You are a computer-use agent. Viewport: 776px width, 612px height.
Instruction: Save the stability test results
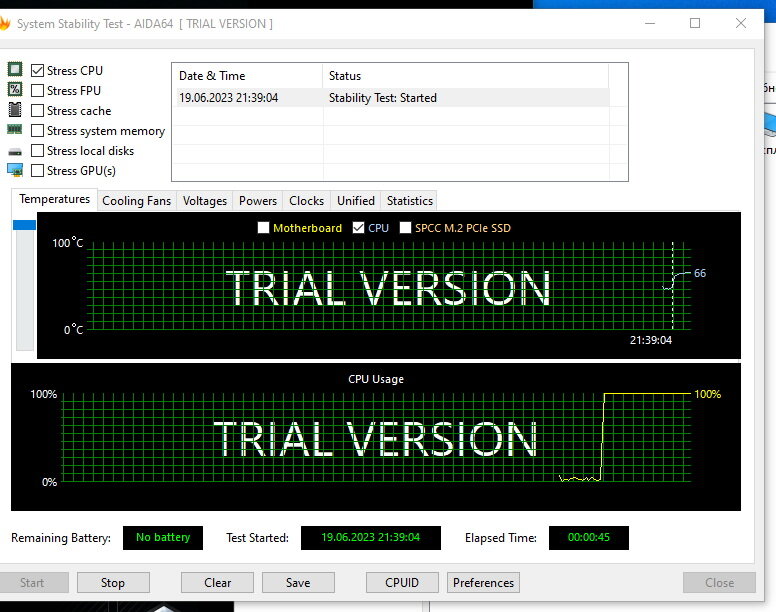pyautogui.click(x=298, y=583)
